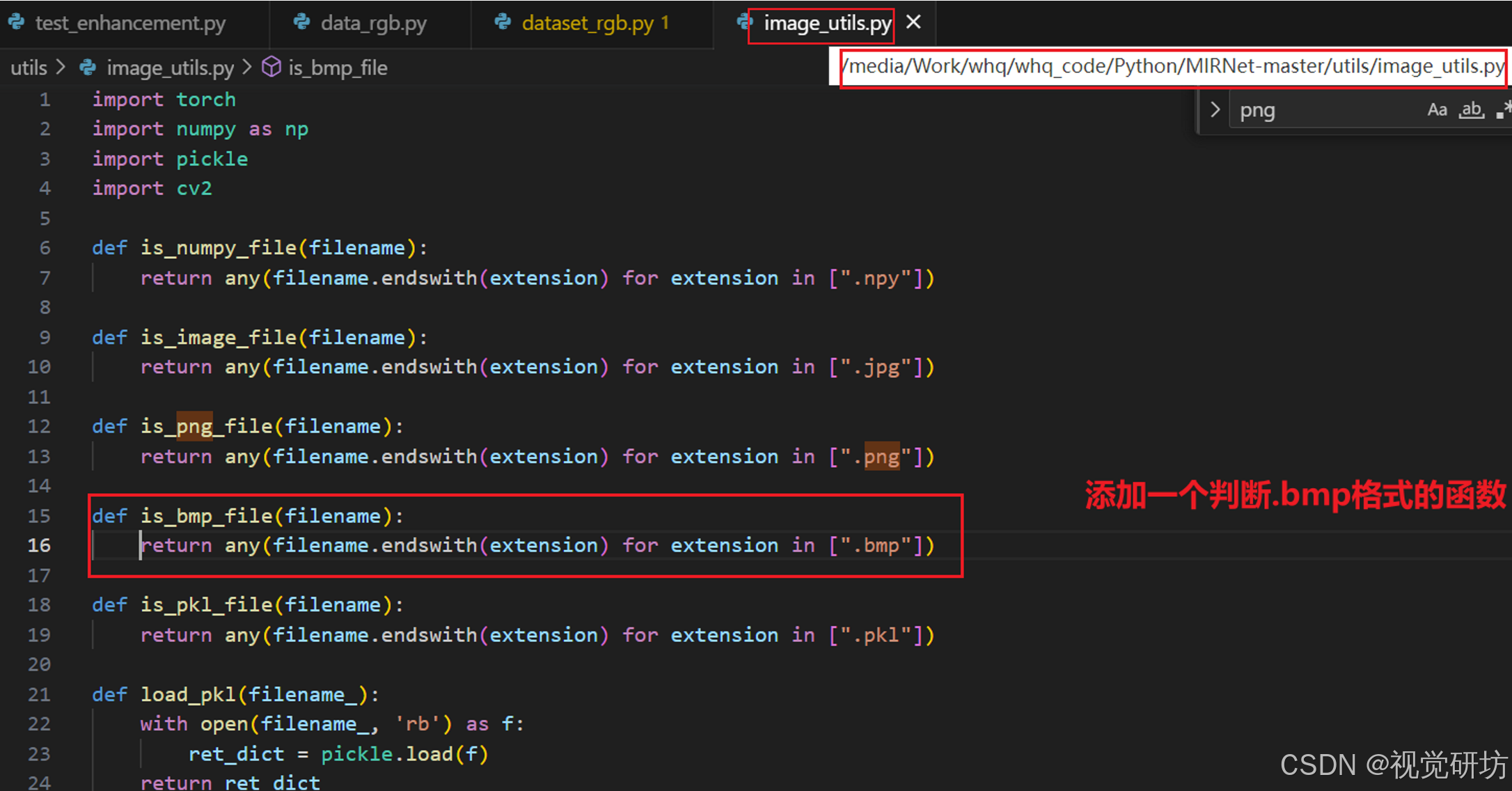The image size is (1512, 791).
Task: Select the dataset_rgb.py tab
Action: [588, 23]
